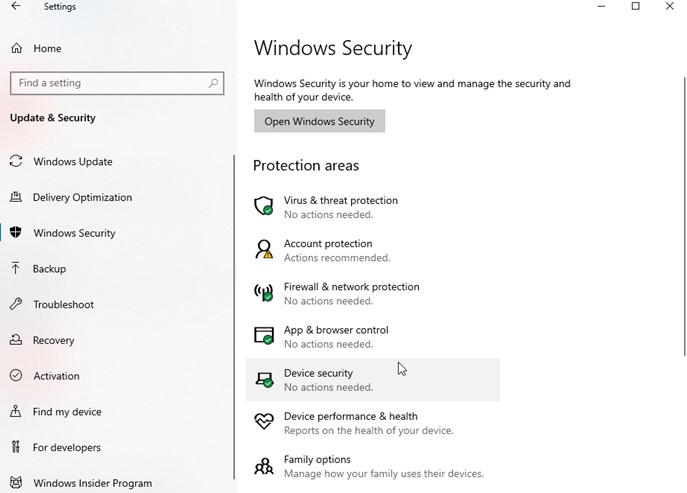
Task: Select Recovery in sidebar
Action: coord(53,340)
